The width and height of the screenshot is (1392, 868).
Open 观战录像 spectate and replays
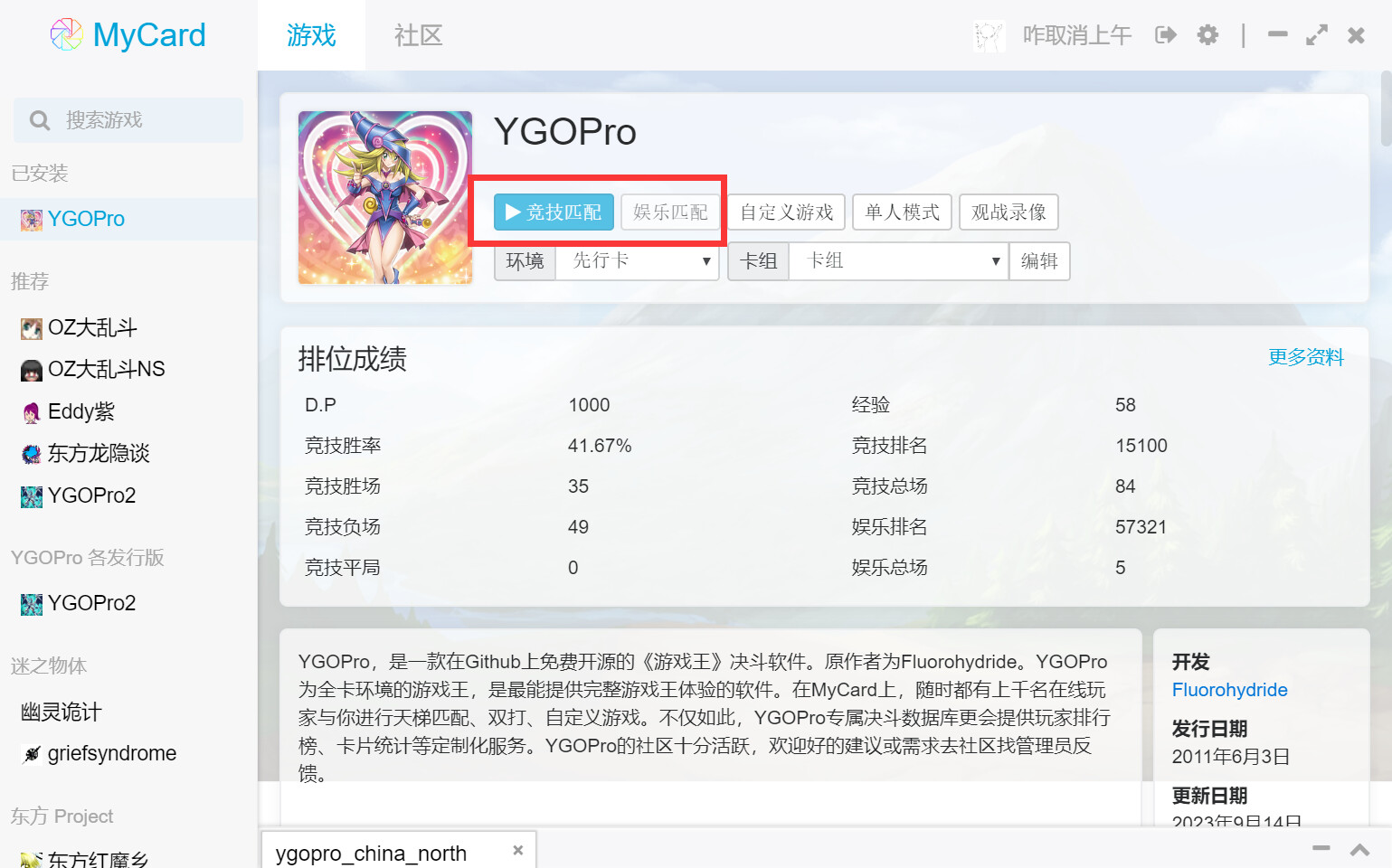pyautogui.click(x=1008, y=212)
